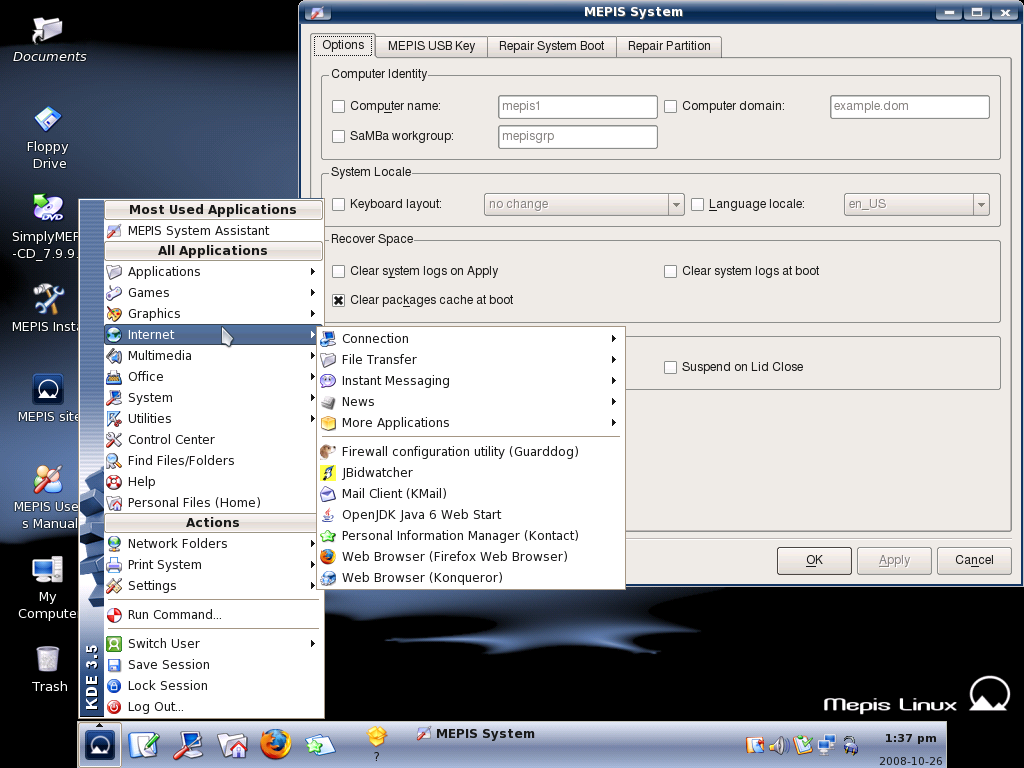The height and width of the screenshot is (768, 1024).
Task: Click the Apply button in MEPIS System
Action: point(894,560)
